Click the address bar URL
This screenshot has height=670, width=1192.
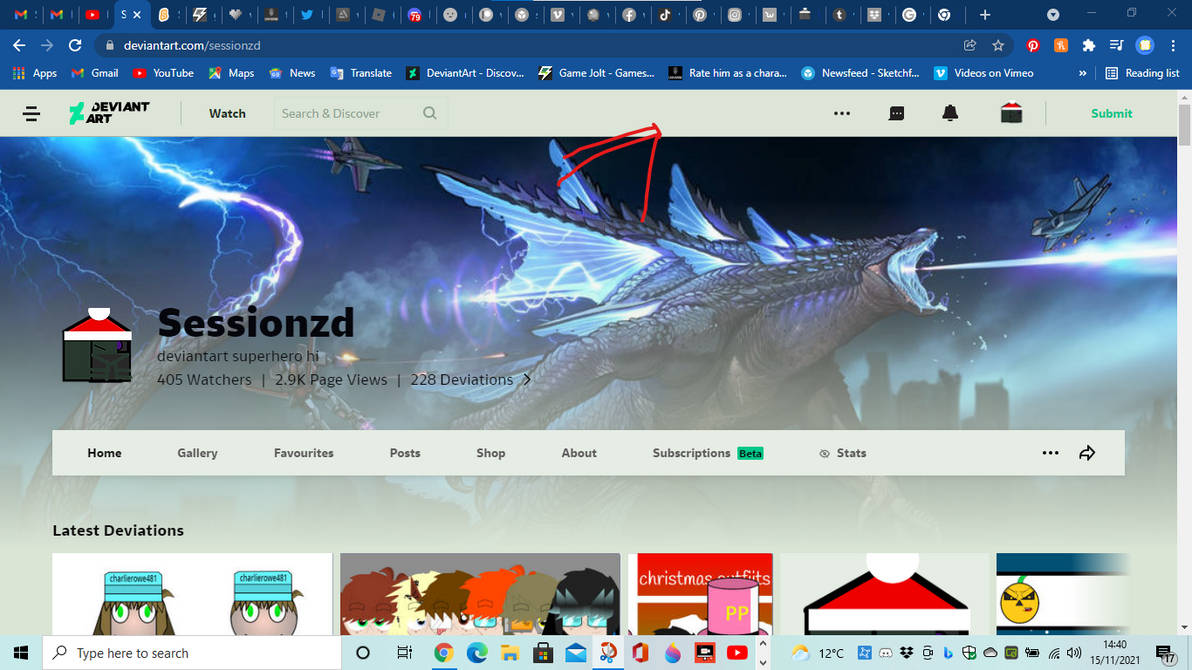[x=192, y=46]
